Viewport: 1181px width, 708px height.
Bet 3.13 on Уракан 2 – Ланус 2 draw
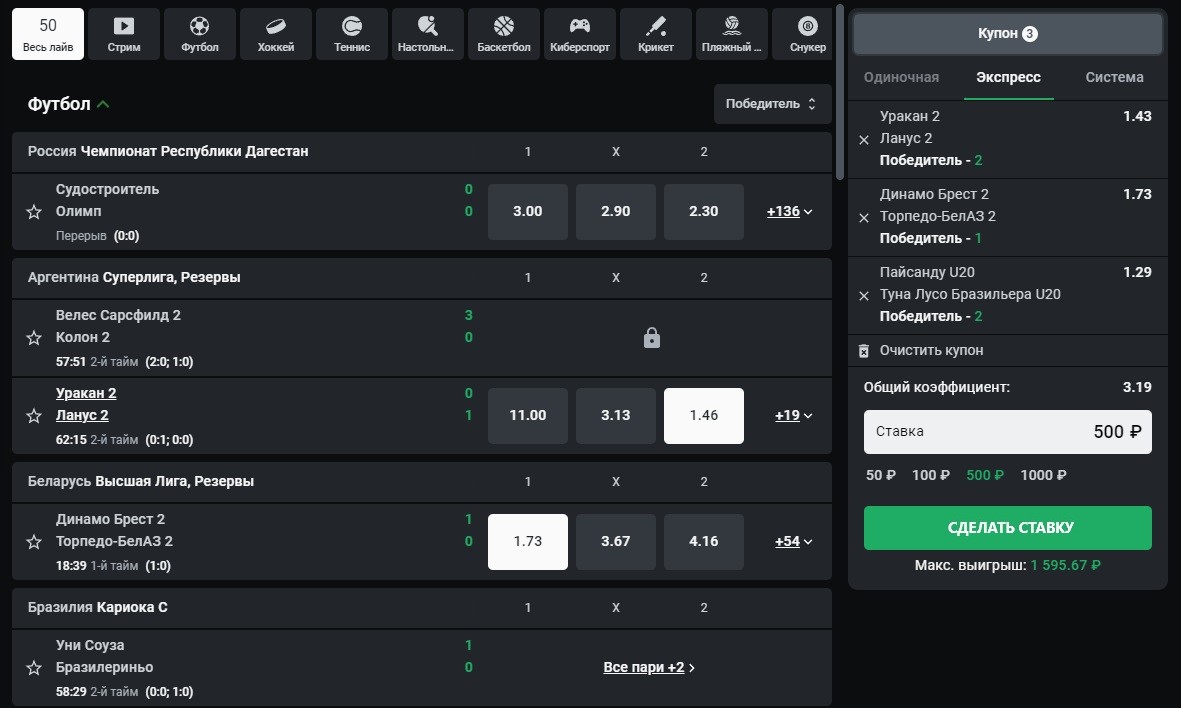(x=615, y=416)
